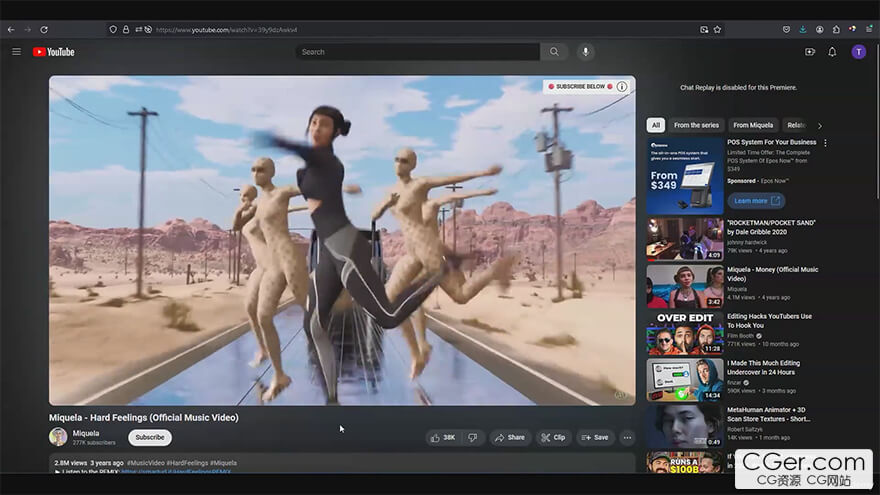Select the "From Miquela" filter chip
The height and width of the screenshot is (495, 880).
coord(753,125)
